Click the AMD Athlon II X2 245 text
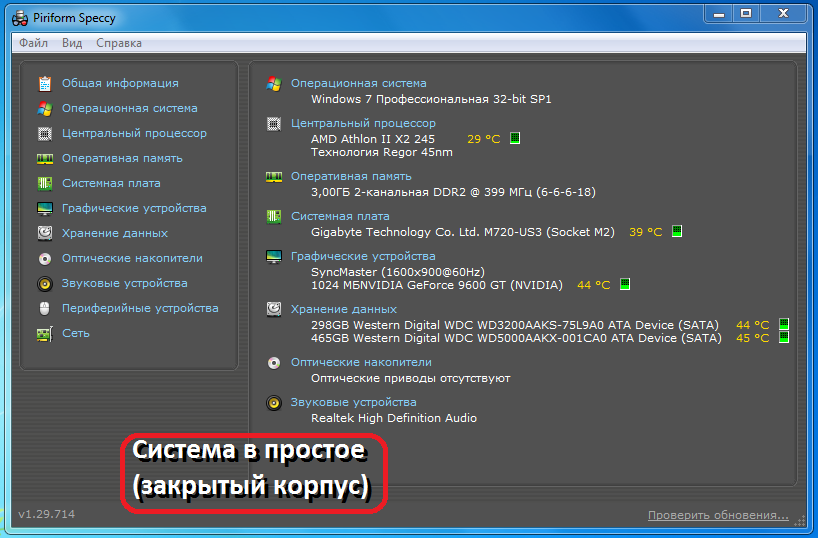Image resolution: width=818 pixels, height=540 pixels. 372,139
